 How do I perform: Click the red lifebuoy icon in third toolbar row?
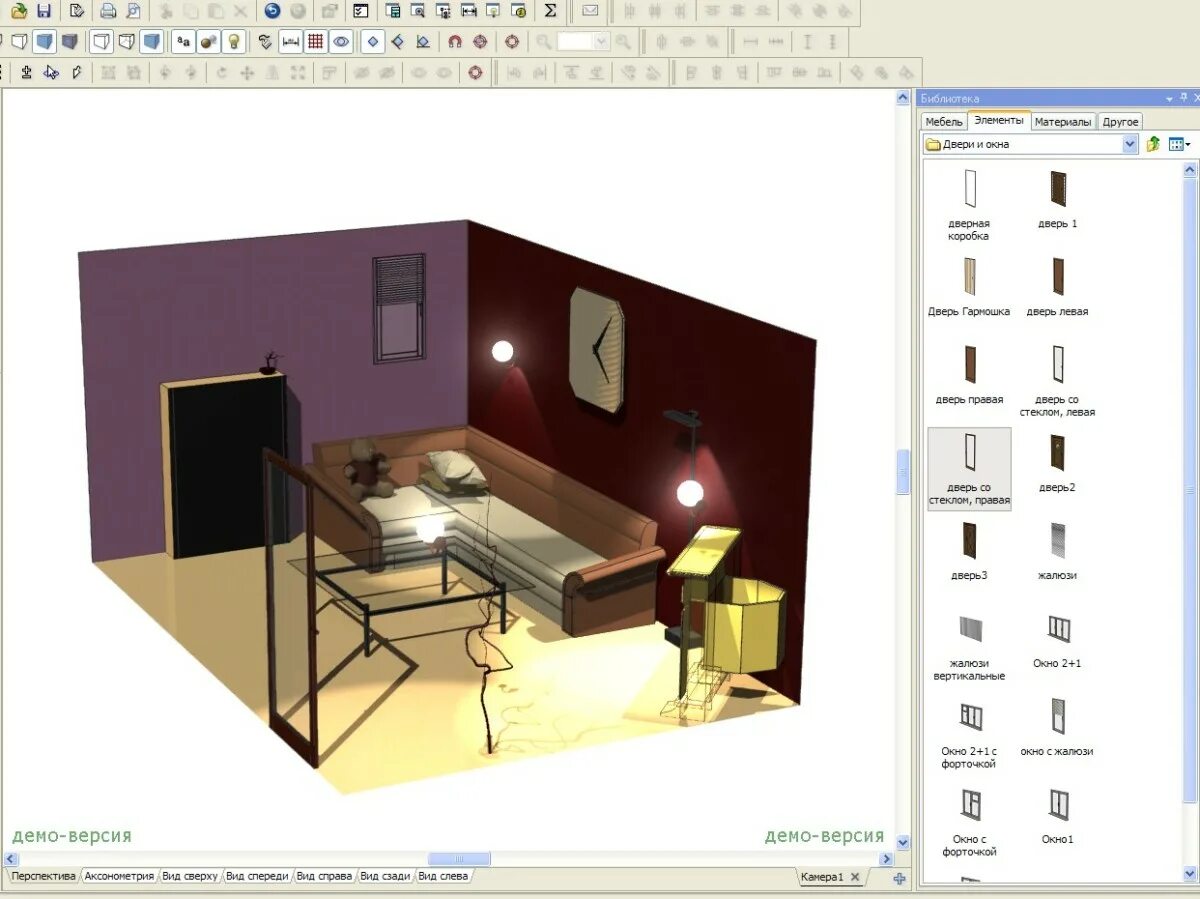tap(475, 72)
